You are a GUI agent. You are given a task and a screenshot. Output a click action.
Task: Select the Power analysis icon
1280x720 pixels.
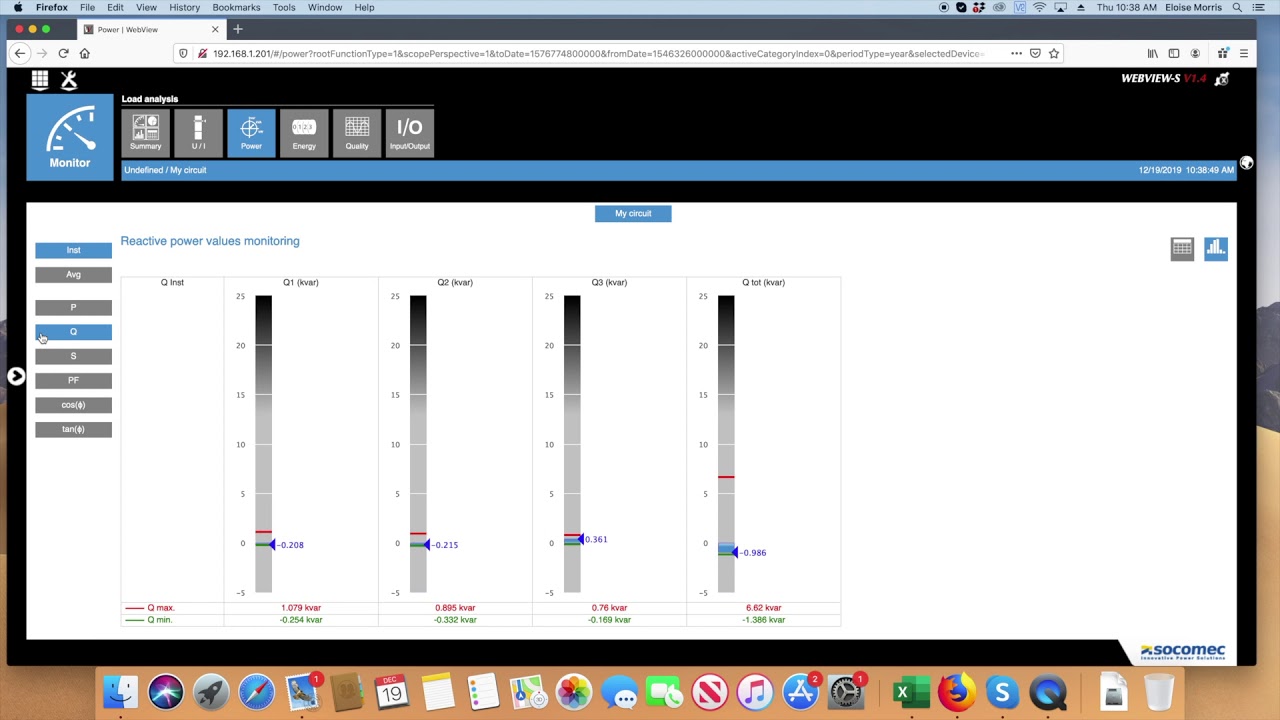[x=251, y=132]
